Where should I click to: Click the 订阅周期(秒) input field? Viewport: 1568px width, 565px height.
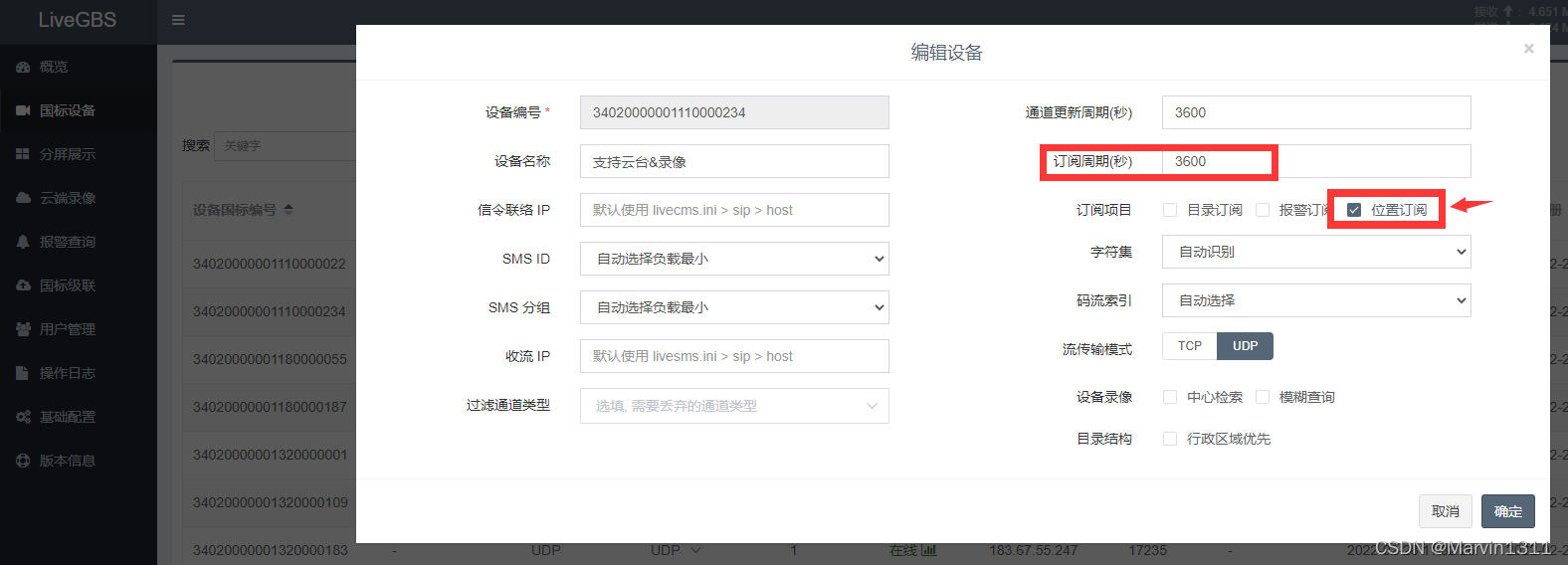pyautogui.click(x=1316, y=161)
